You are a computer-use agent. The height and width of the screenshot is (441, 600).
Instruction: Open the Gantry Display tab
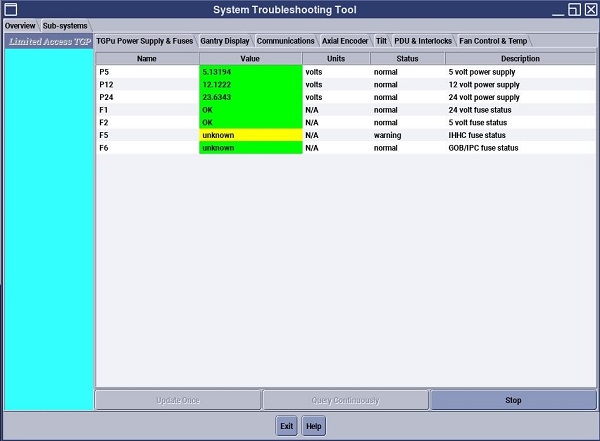click(224, 41)
